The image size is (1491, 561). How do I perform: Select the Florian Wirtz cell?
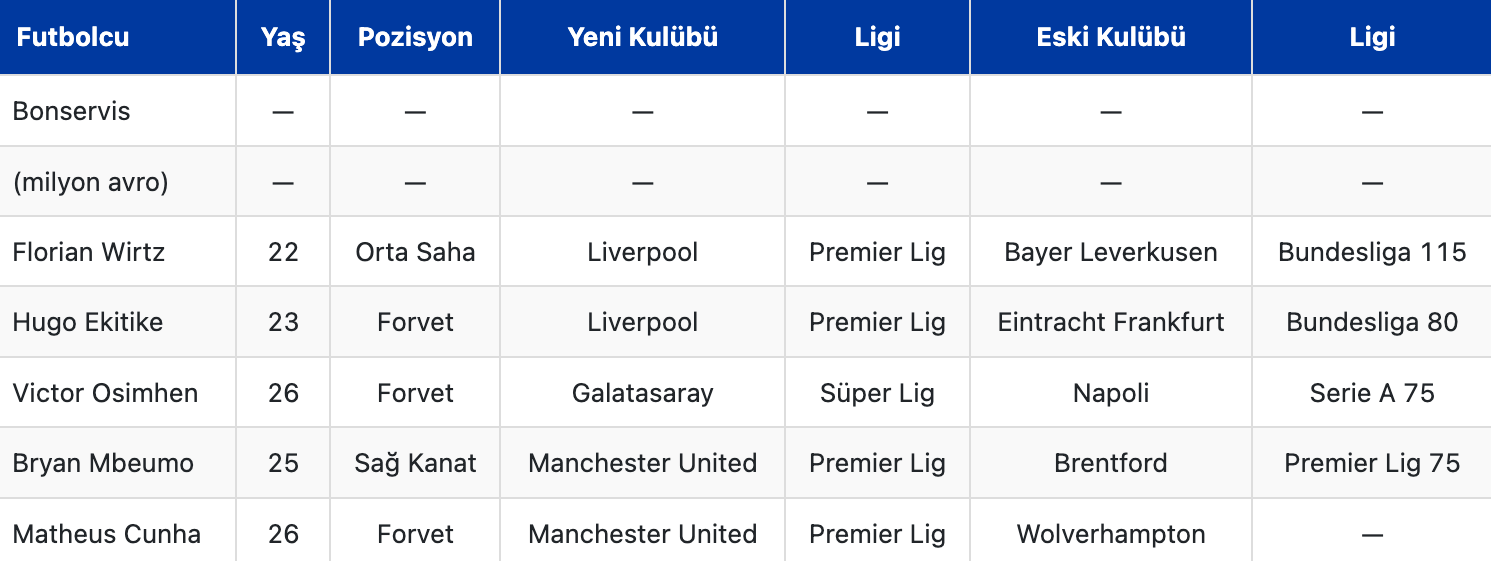tap(89, 252)
